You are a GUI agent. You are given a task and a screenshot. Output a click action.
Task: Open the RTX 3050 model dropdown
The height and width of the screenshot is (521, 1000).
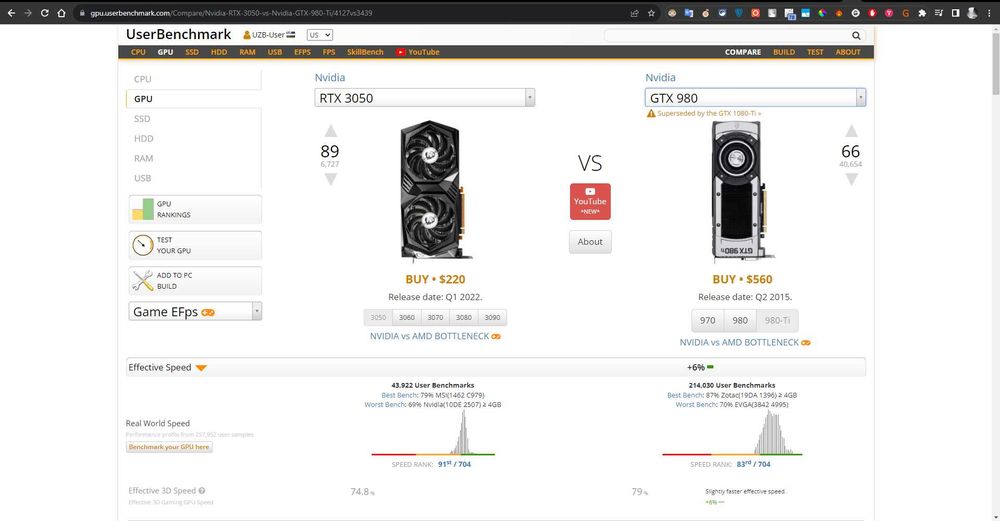tap(425, 98)
